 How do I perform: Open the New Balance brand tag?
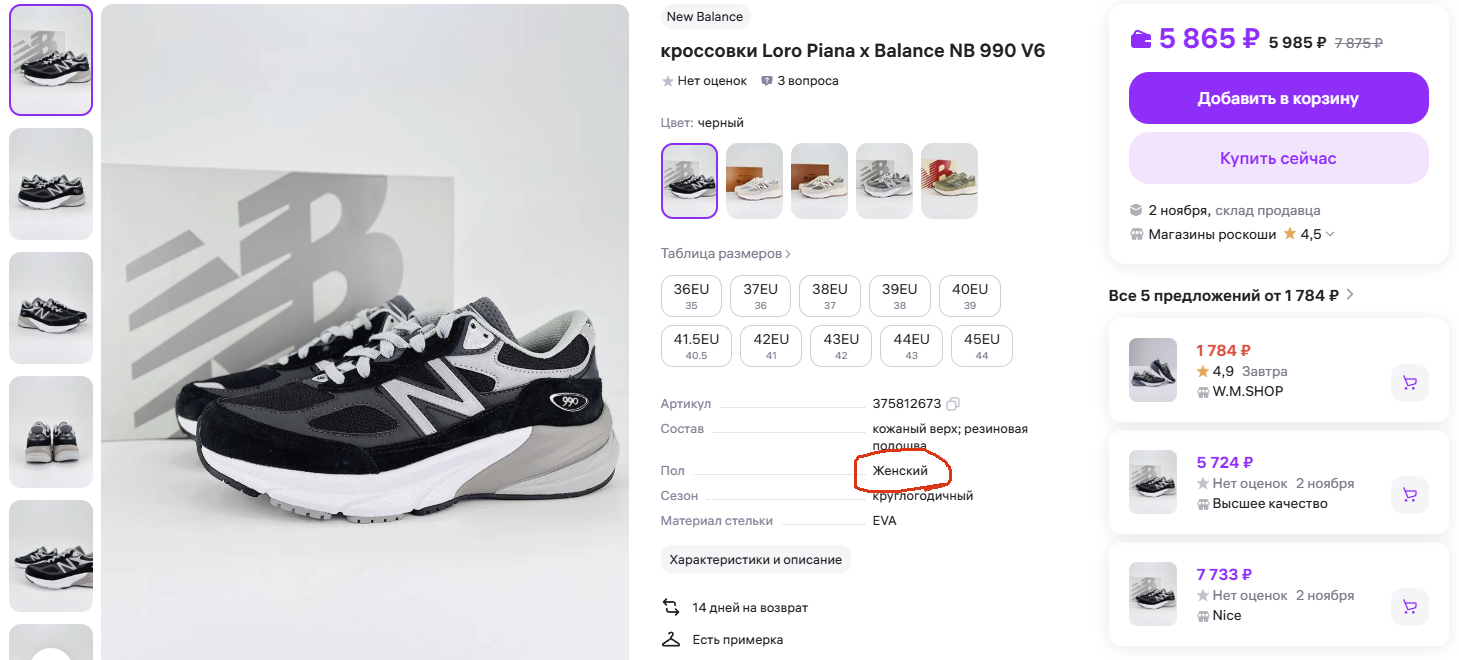pyautogui.click(x=705, y=16)
